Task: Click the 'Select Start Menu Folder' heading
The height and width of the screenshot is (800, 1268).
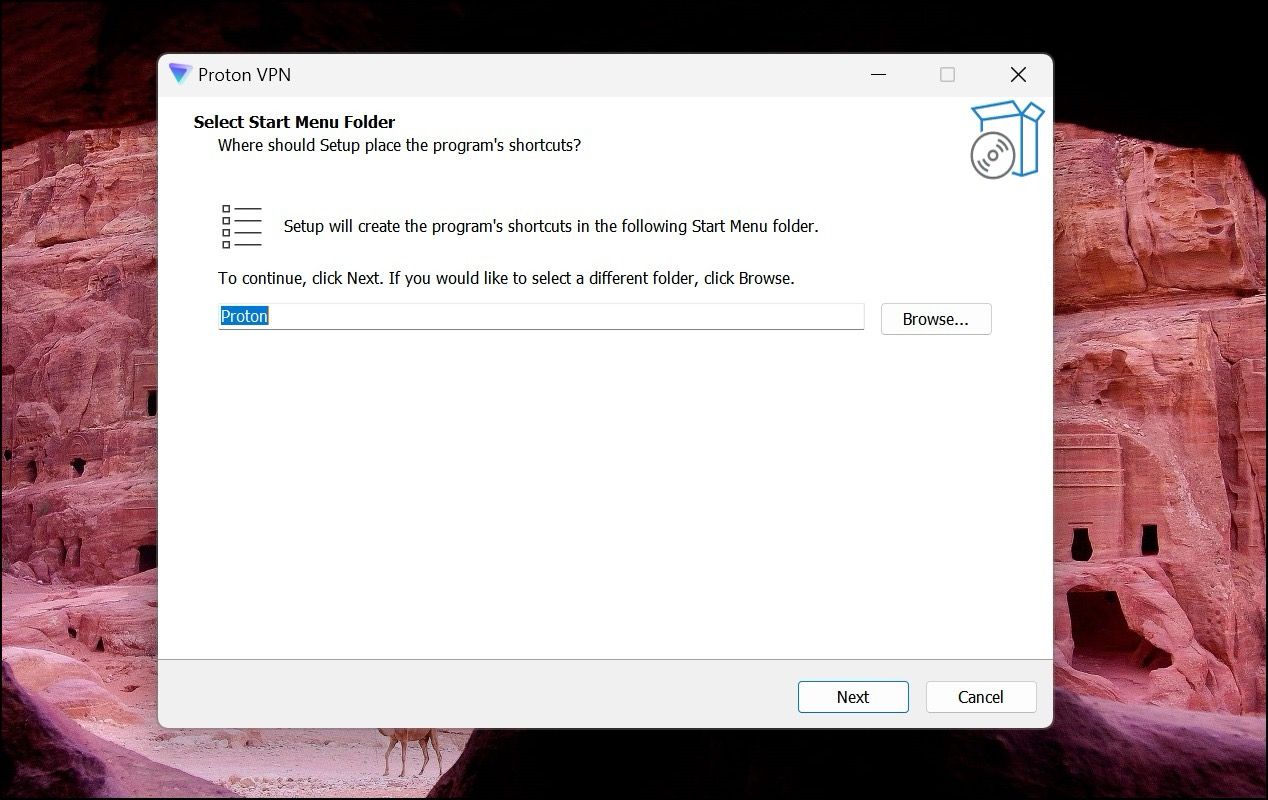Action: (x=294, y=121)
